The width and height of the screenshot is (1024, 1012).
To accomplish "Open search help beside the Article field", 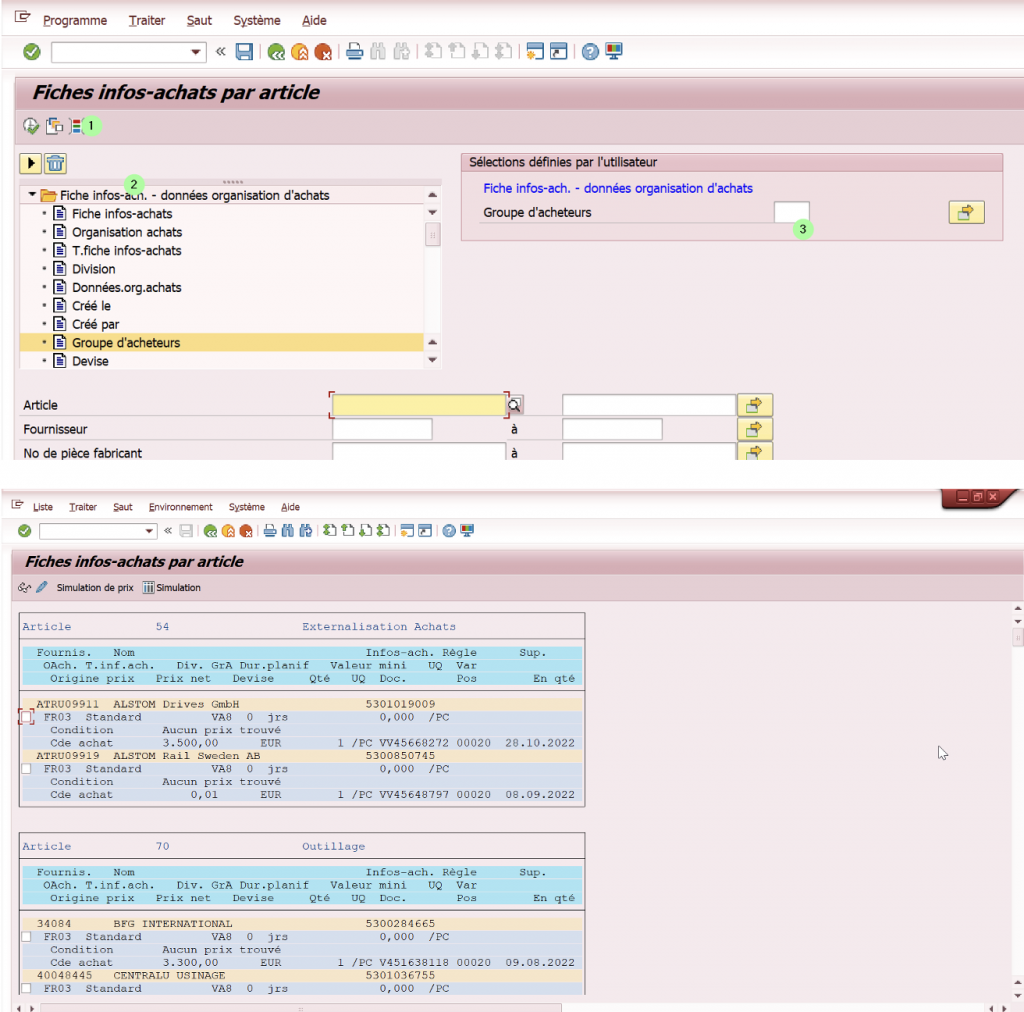I will pyautogui.click(x=516, y=405).
